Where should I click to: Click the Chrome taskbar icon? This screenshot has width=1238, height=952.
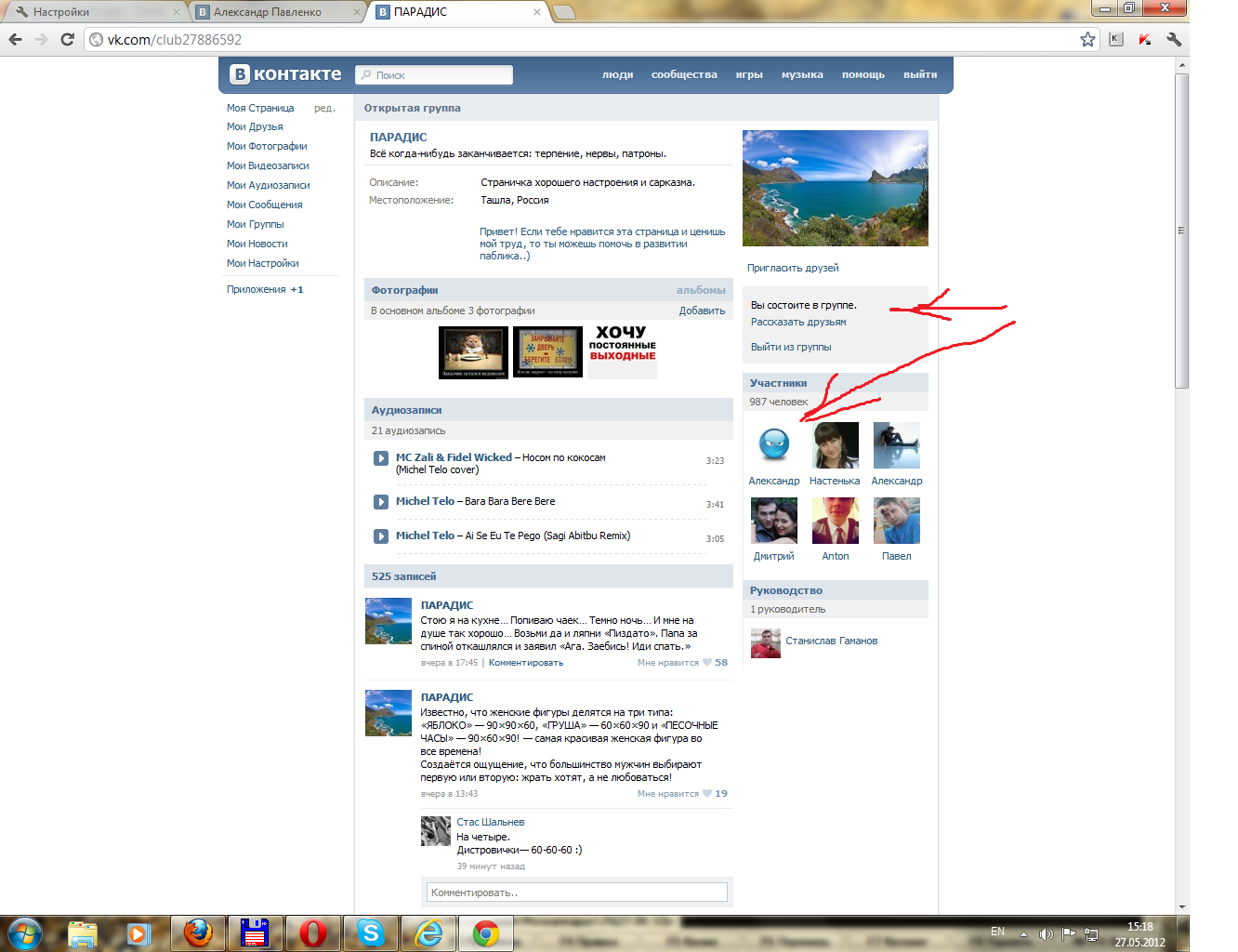[x=486, y=933]
